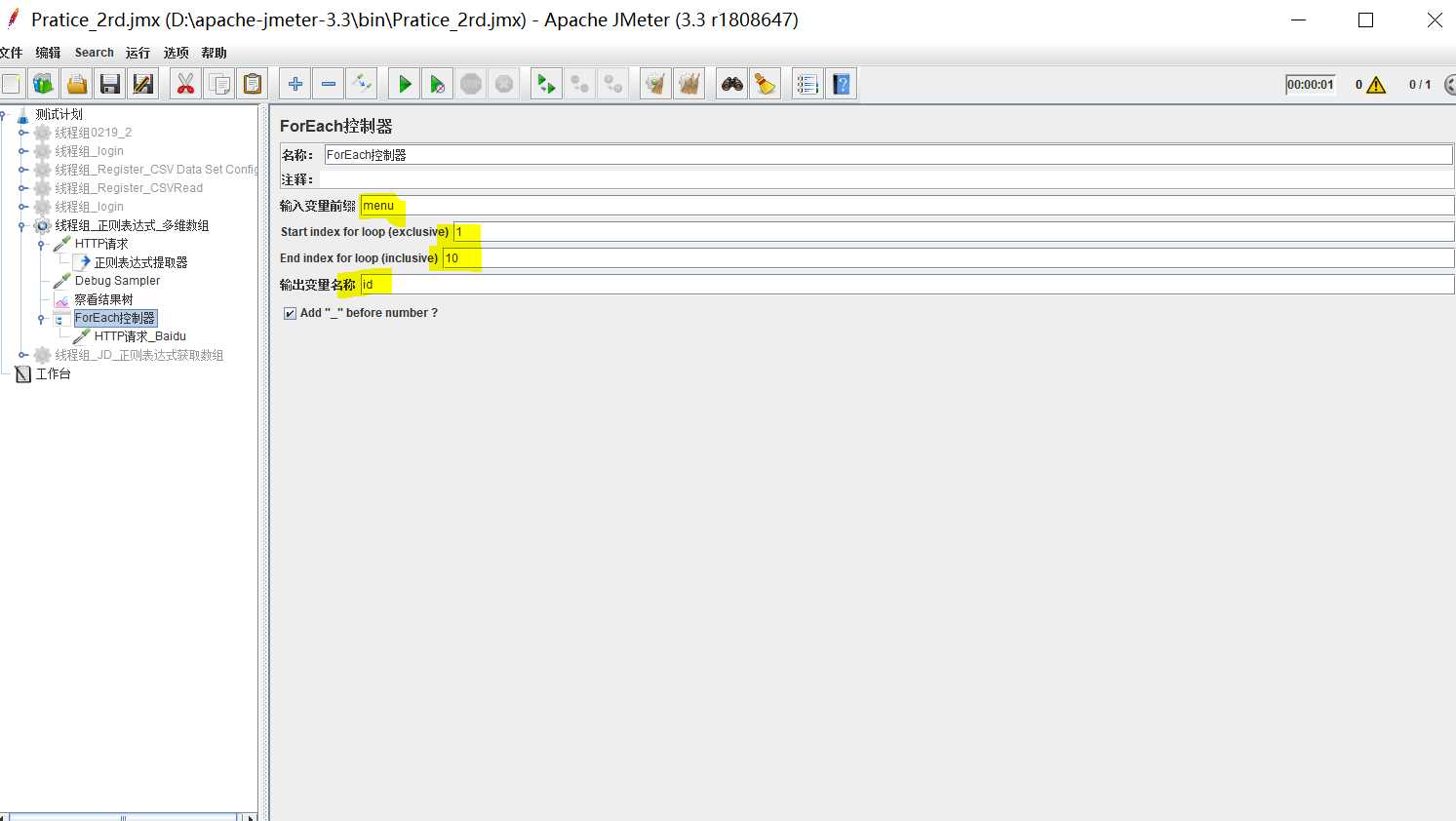This screenshot has width=1456, height=821.
Task: Select 察看结果树 in the tree
Action: pyautogui.click(x=103, y=299)
